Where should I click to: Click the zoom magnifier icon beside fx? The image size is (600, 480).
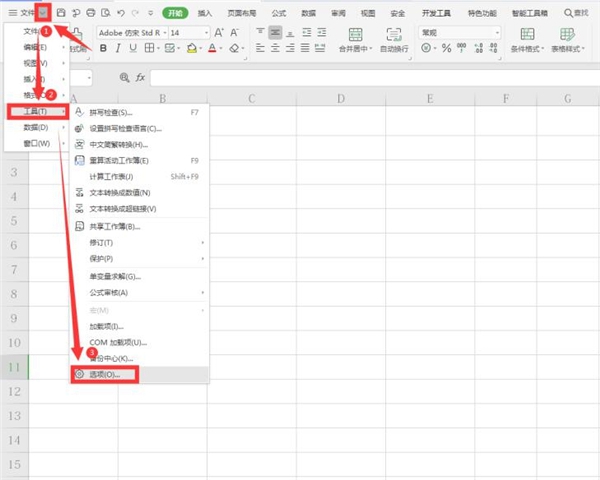coord(124,77)
